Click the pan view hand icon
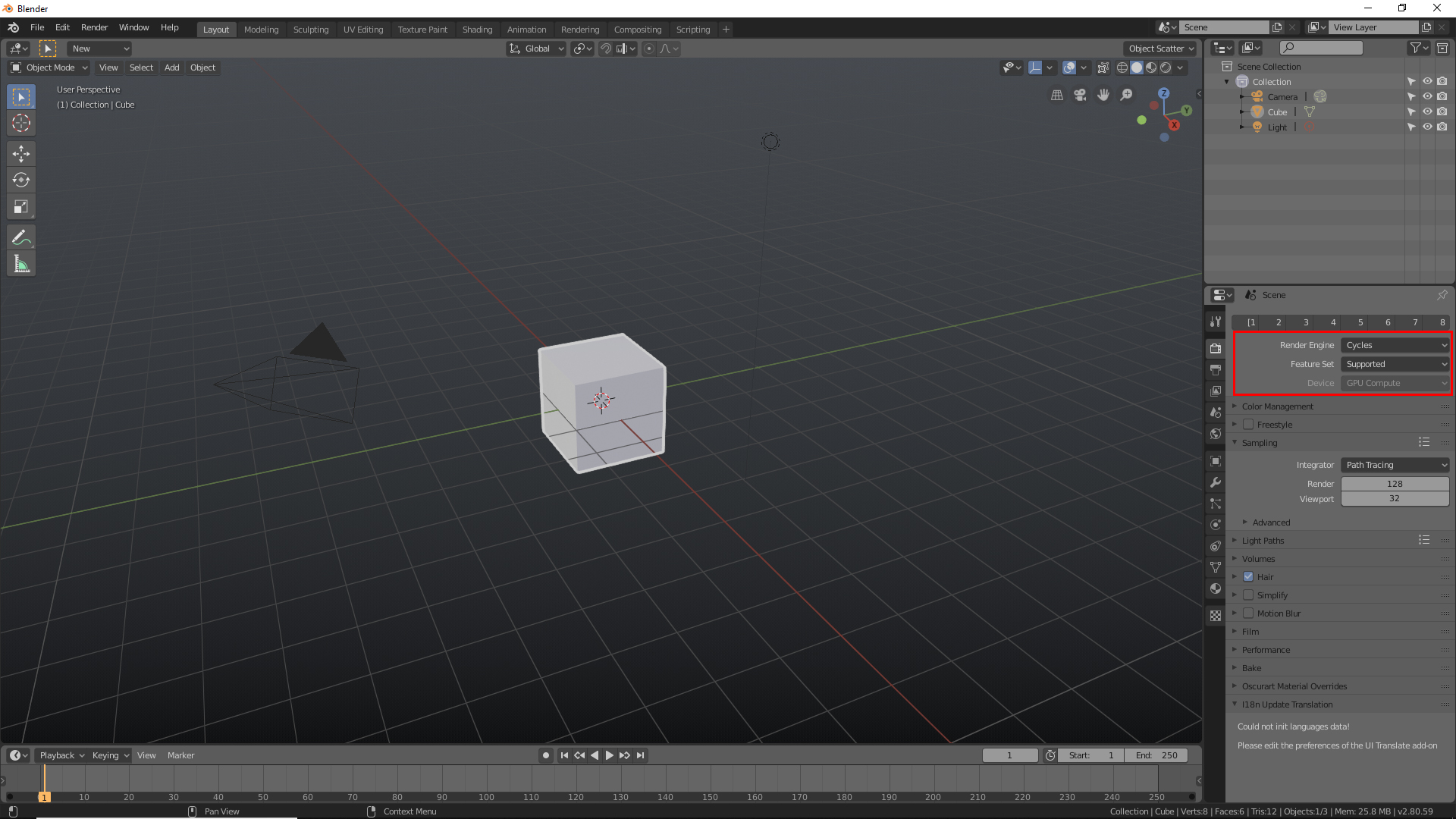Image resolution: width=1456 pixels, height=819 pixels. pos(1103,95)
